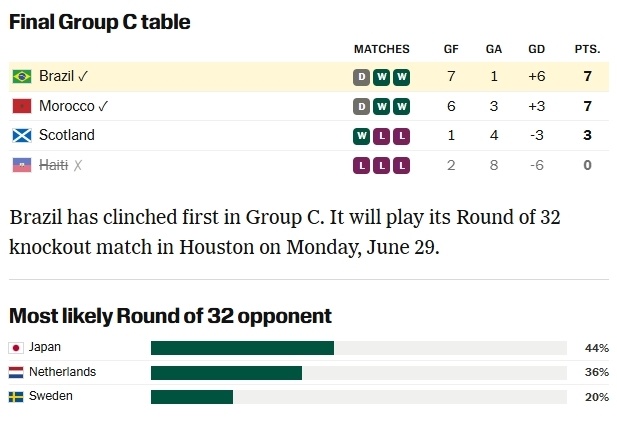The image size is (617, 426).
Task: Click the Netherlands 36% probability bar
Action: (359, 373)
